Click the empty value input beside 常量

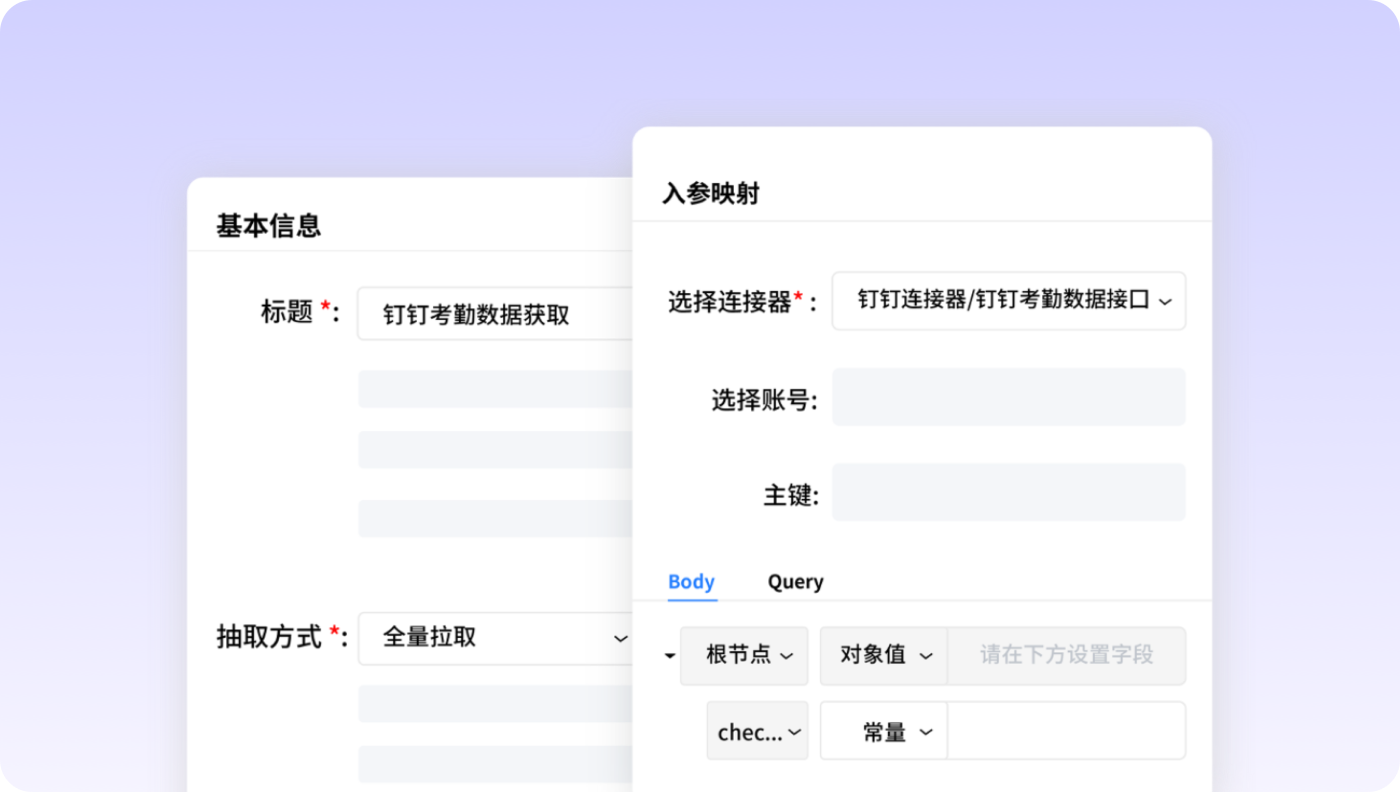pyautogui.click(x=1066, y=731)
